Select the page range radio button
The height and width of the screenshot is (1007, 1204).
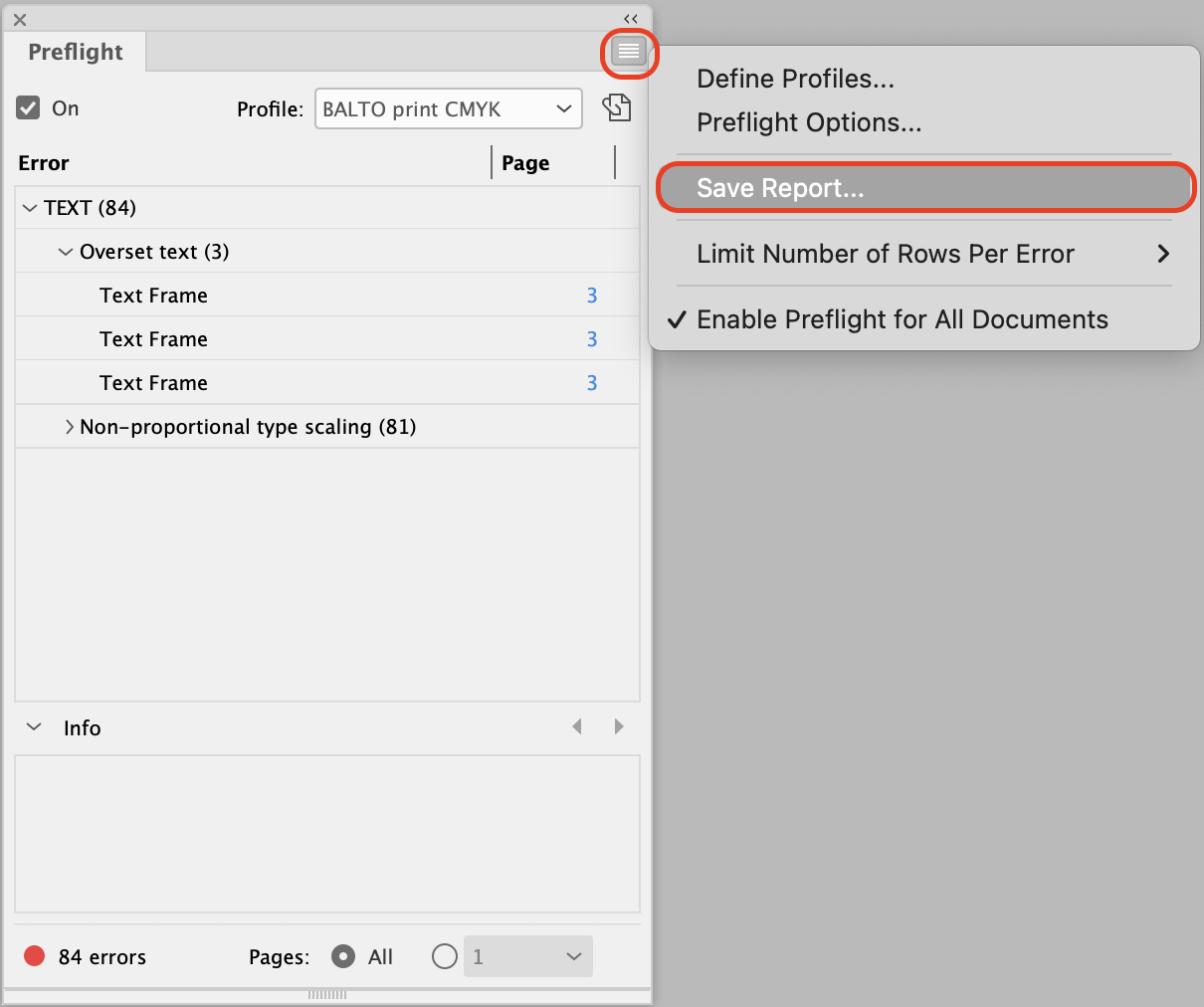click(445, 956)
